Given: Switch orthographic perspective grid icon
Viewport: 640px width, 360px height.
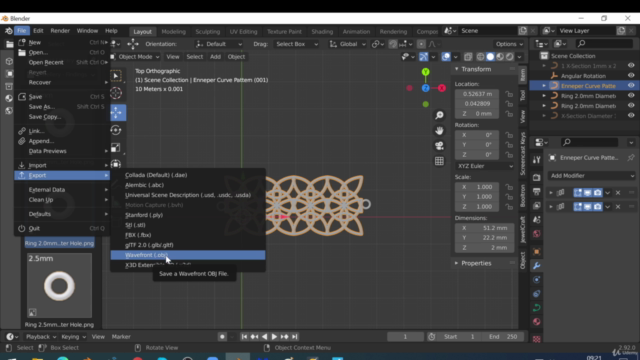Looking at the screenshot, I should (439, 161).
